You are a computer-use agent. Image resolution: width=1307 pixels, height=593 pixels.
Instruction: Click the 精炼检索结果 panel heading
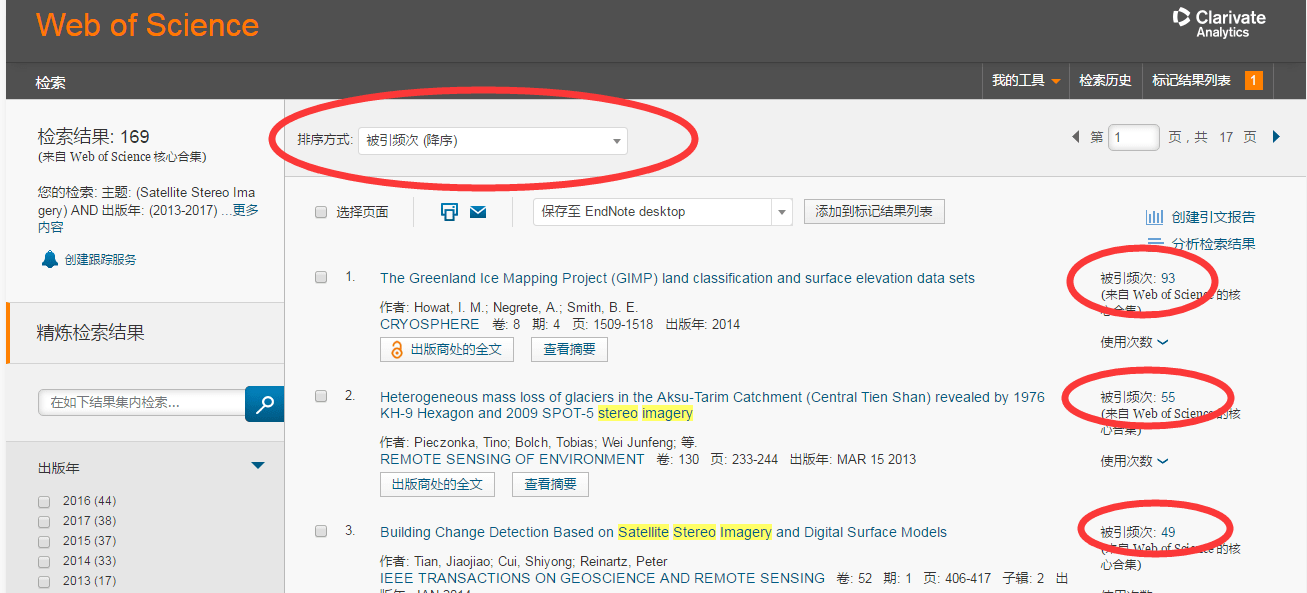coord(91,333)
